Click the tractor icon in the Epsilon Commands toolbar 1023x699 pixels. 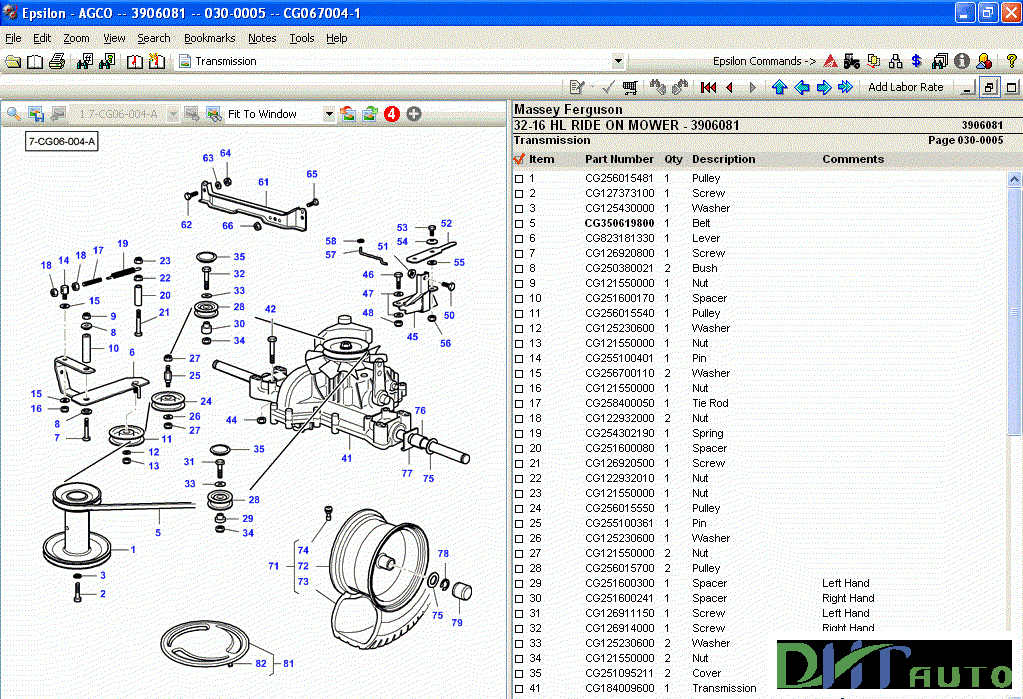[x=850, y=61]
